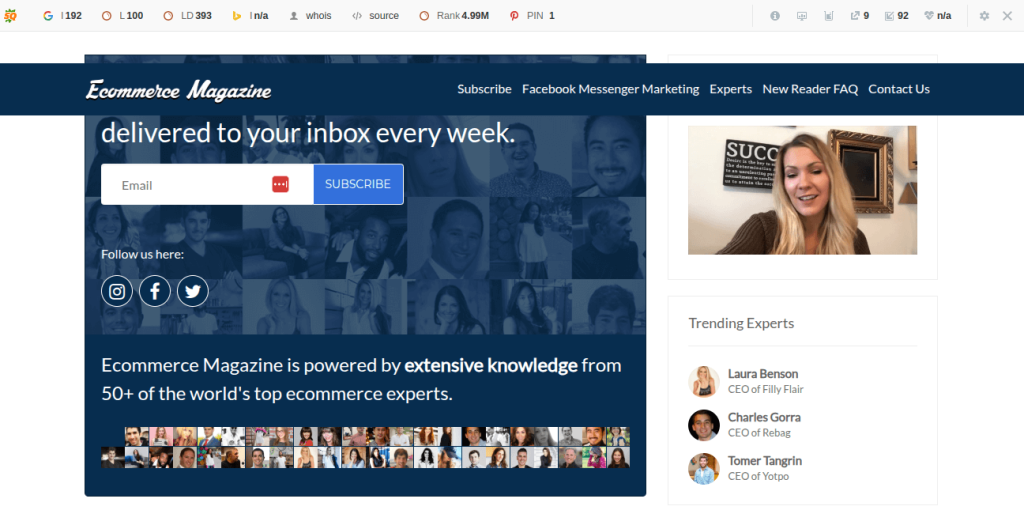The width and height of the screenshot is (1024, 510).
Task: Play the video of the blonde woman
Action: [803, 190]
